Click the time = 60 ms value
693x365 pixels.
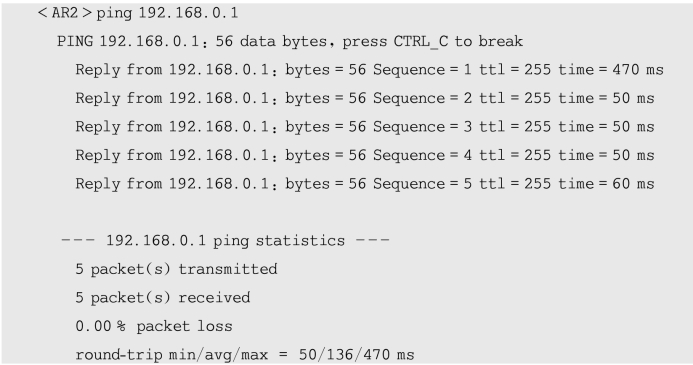click(607, 184)
